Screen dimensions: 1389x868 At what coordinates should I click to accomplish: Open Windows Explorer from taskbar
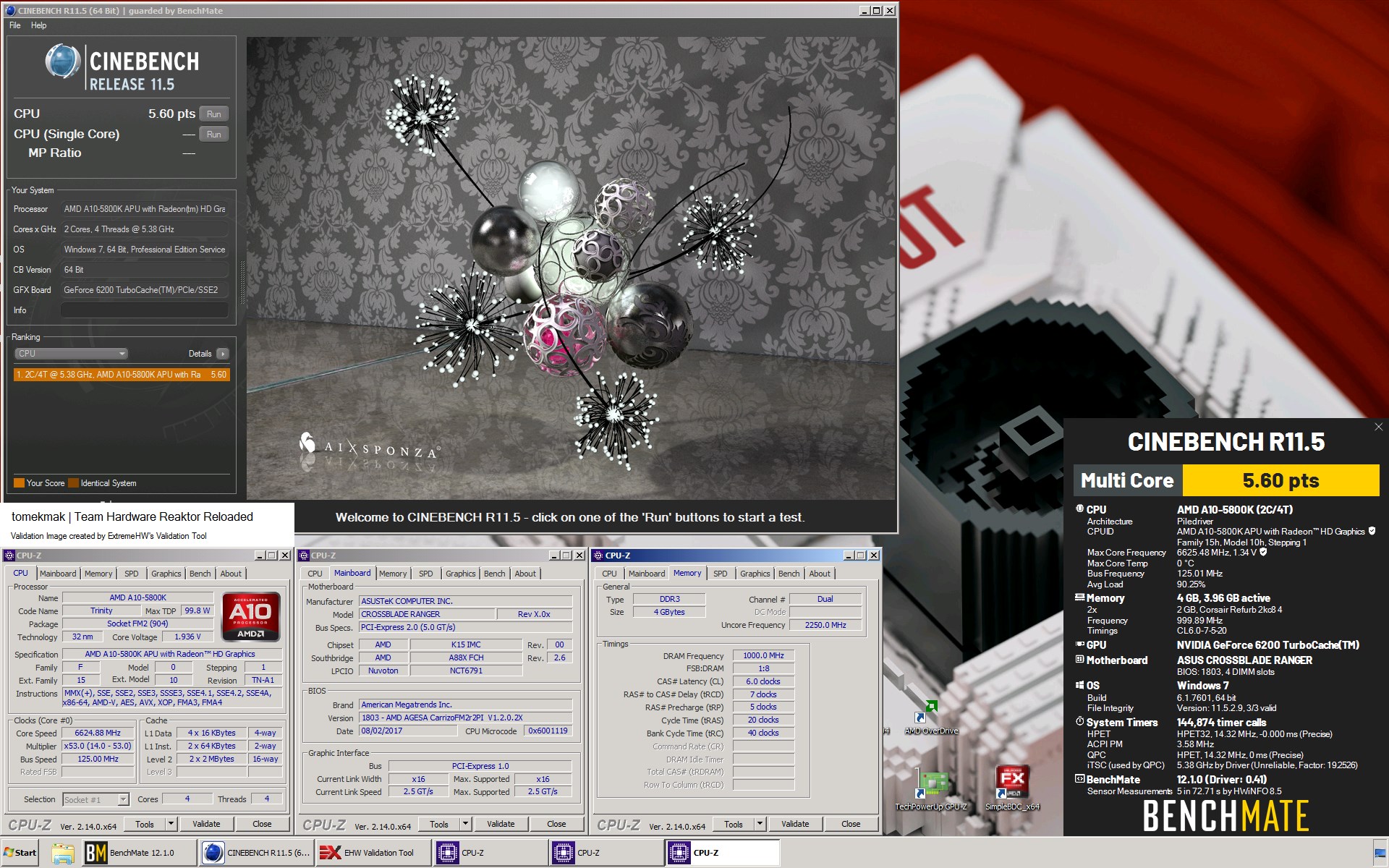point(63,854)
